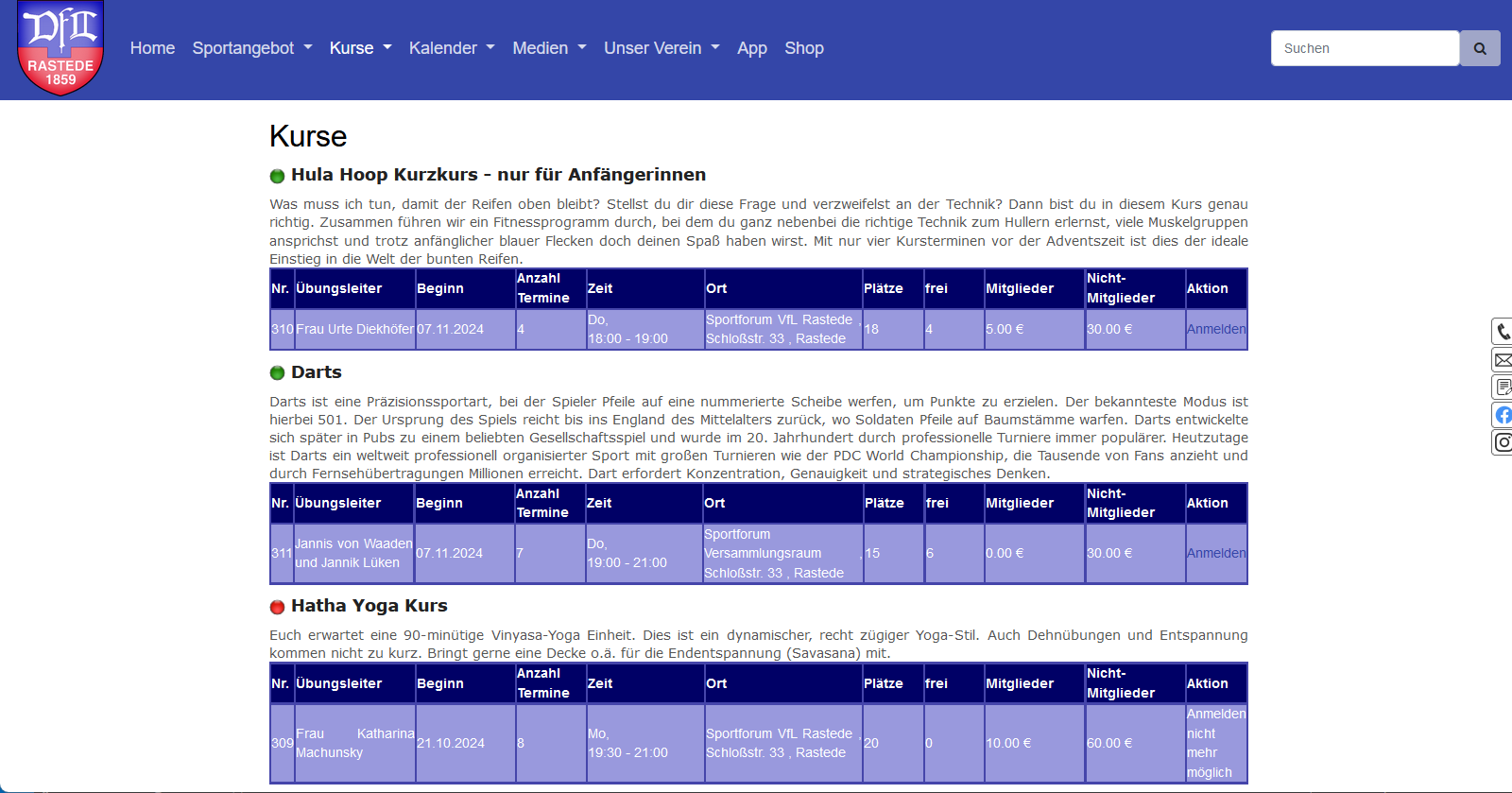Click red status dot beside Hatha Yoga Kurs
The height and width of the screenshot is (793, 1512).
point(277,607)
